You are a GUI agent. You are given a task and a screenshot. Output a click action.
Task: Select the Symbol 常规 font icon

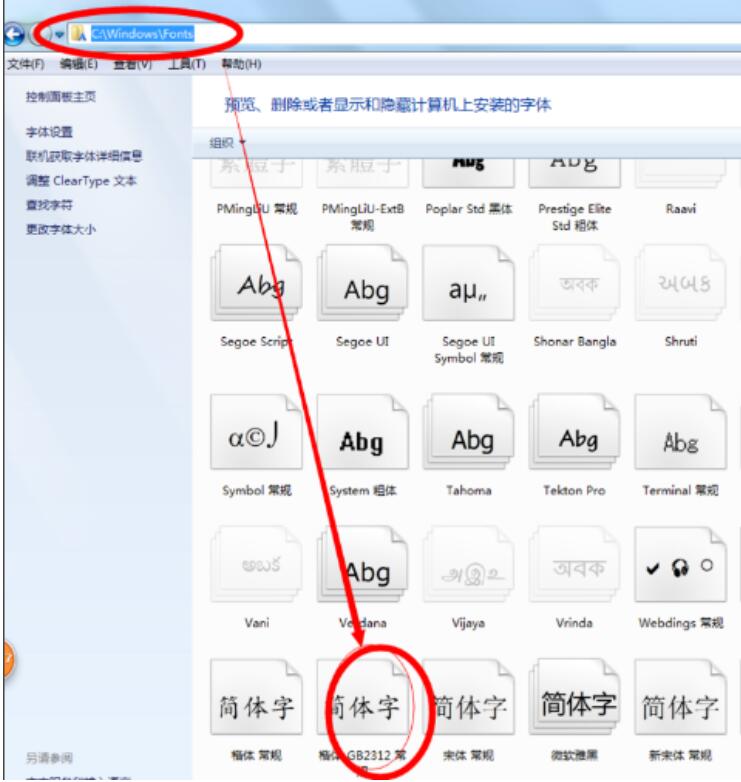click(x=256, y=432)
